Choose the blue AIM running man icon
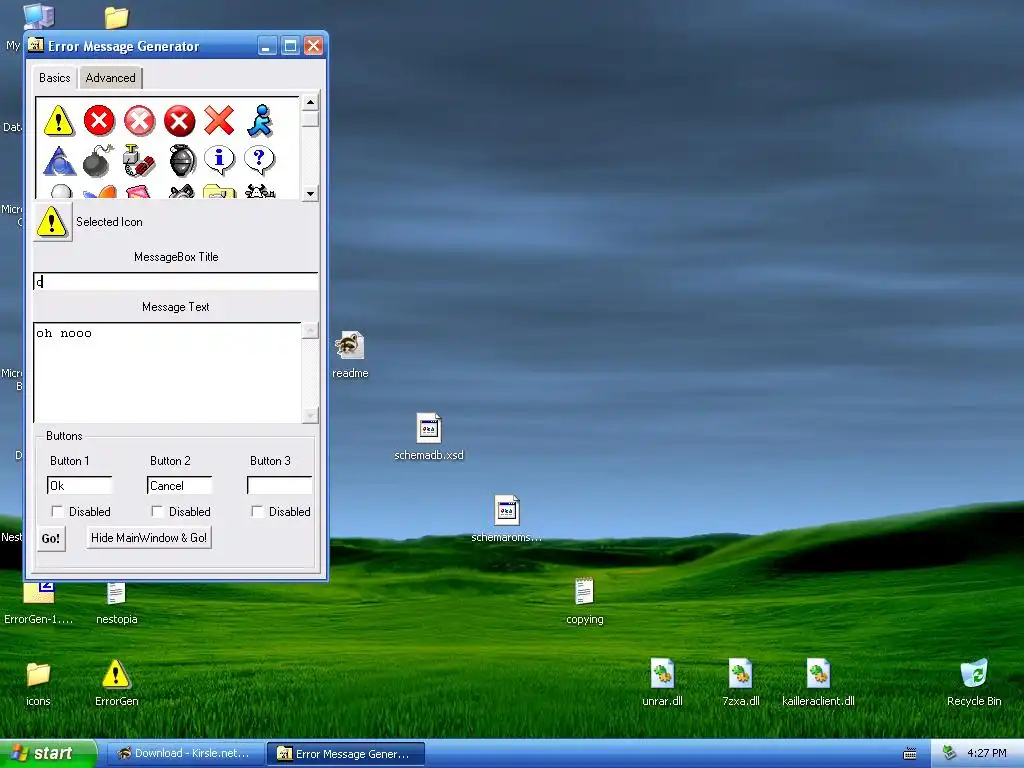1024x768 pixels. (260, 121)
